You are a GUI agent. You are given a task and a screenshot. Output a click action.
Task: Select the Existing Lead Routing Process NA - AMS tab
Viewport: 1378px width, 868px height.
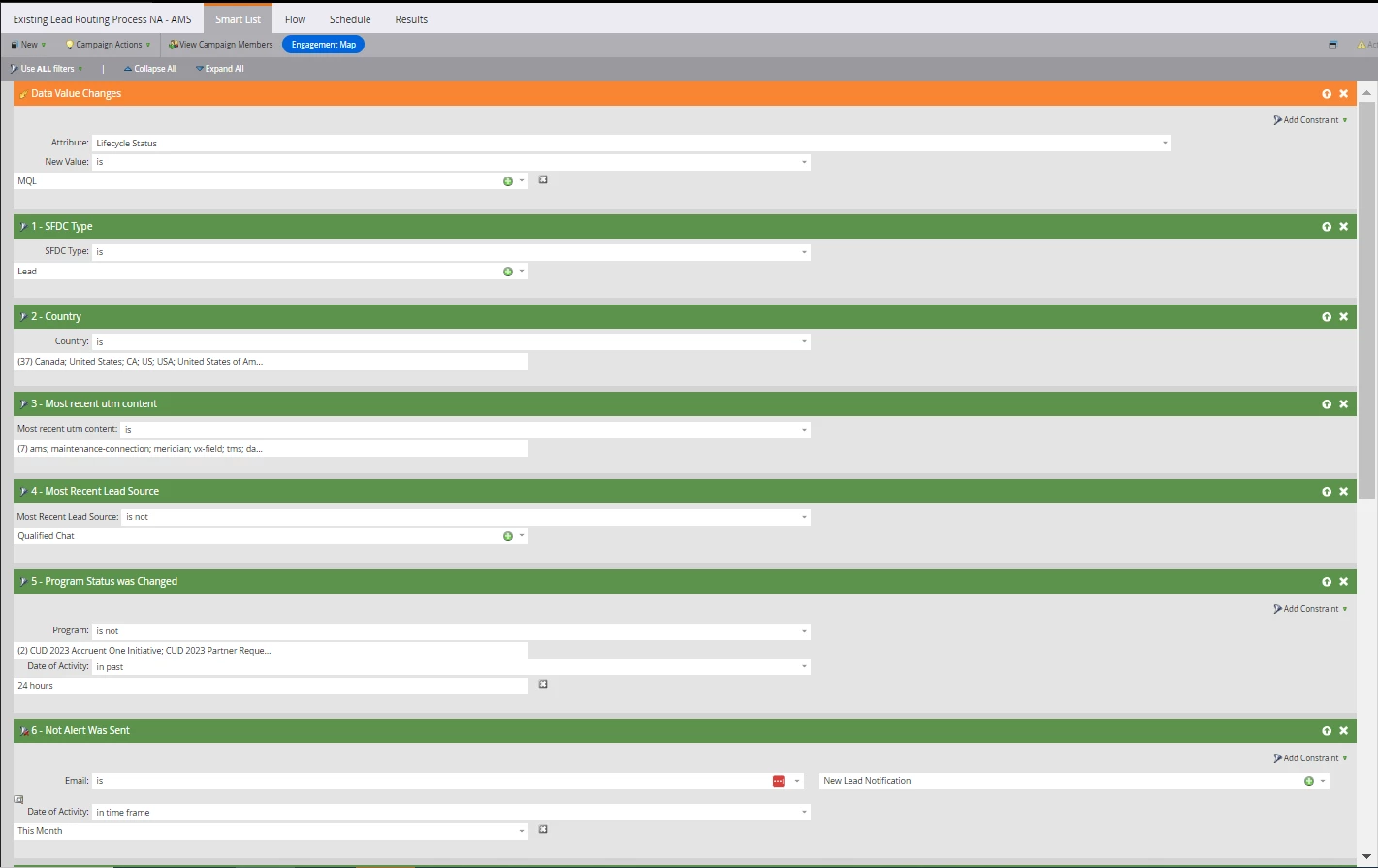point(102,19)
